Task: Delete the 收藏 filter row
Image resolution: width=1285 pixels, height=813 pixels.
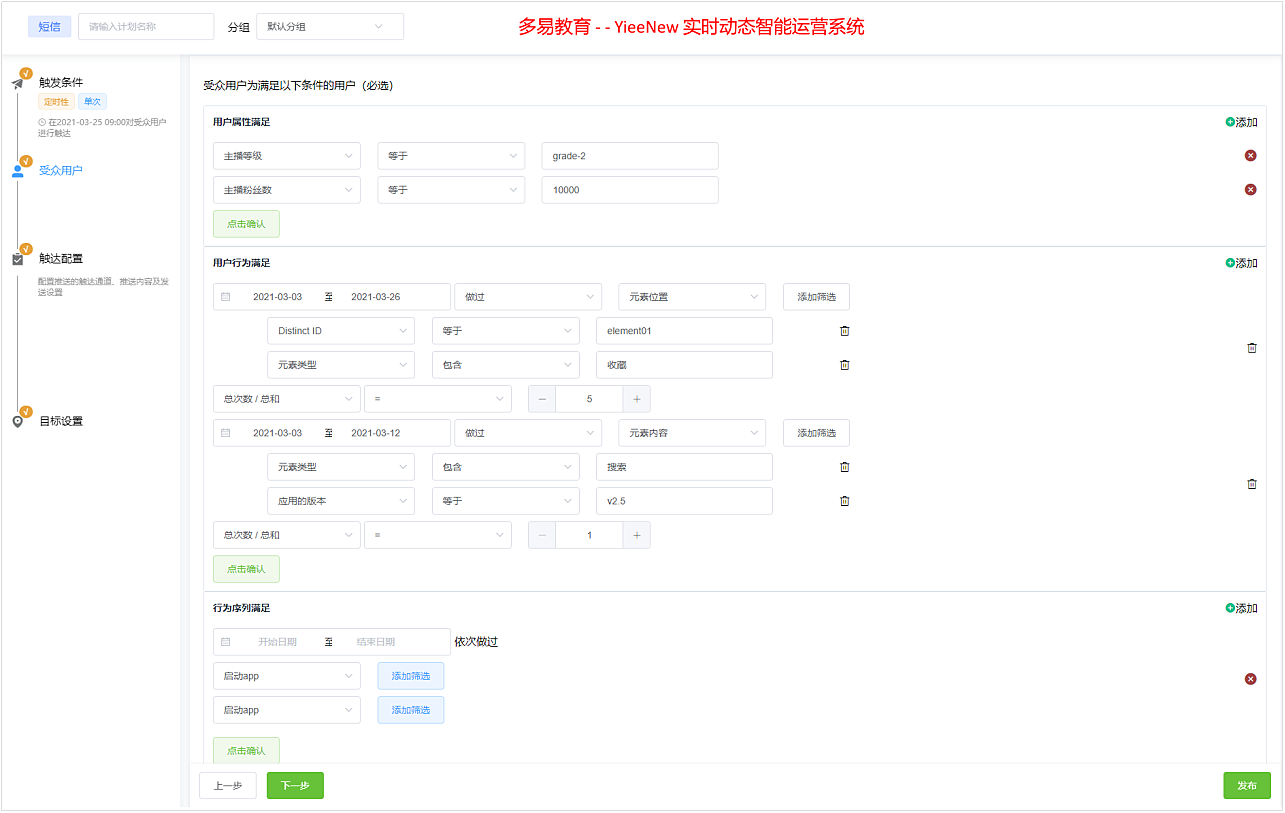Action: coord(844,365)
